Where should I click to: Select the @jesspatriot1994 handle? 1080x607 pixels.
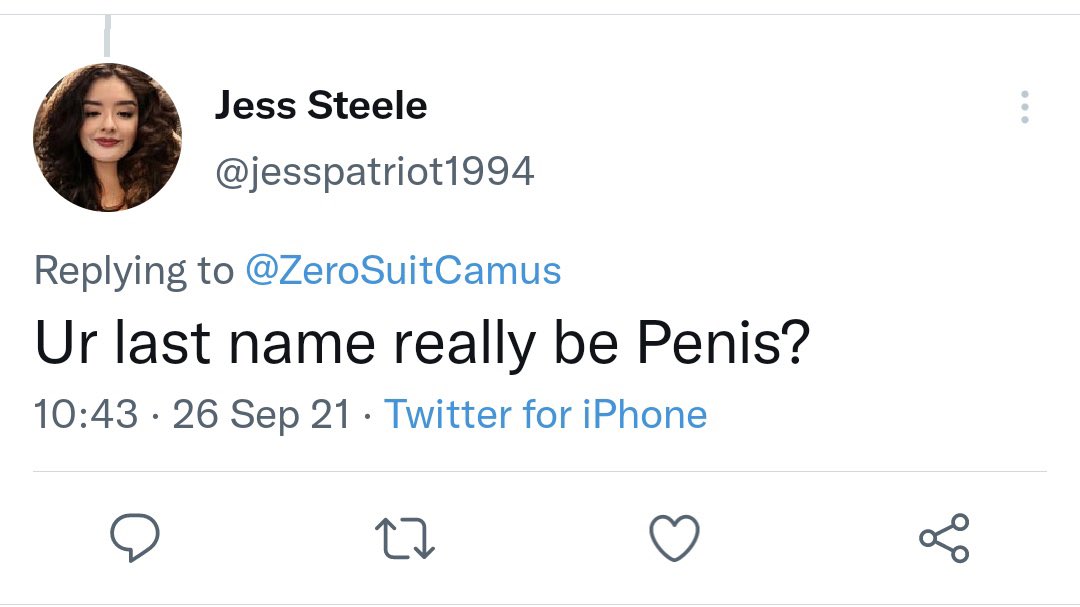tap(375, 172)
